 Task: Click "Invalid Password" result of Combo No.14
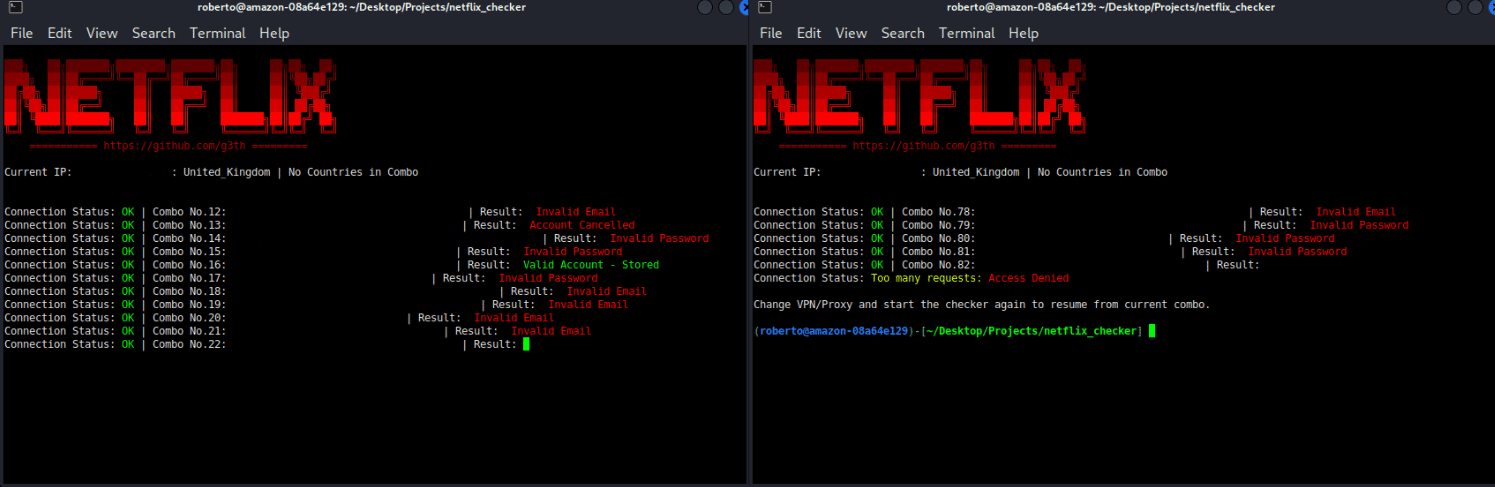659,238
